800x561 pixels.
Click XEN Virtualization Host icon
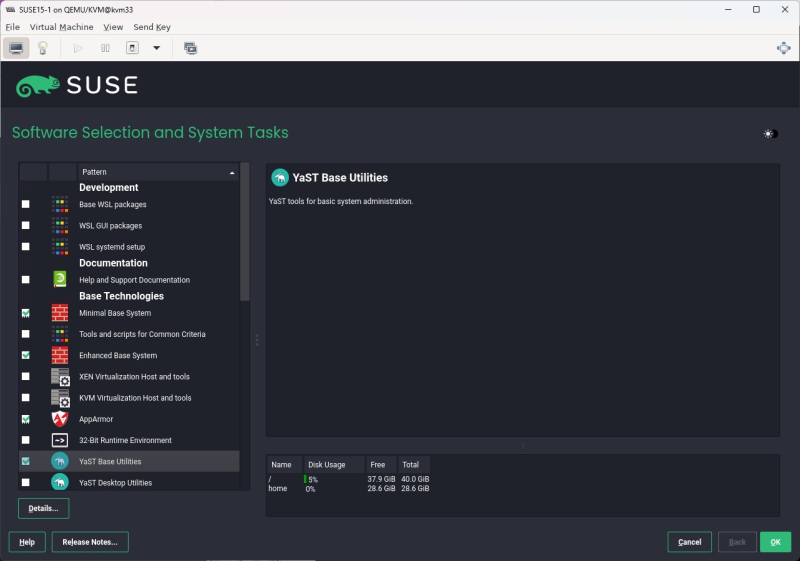pos(60,376)
